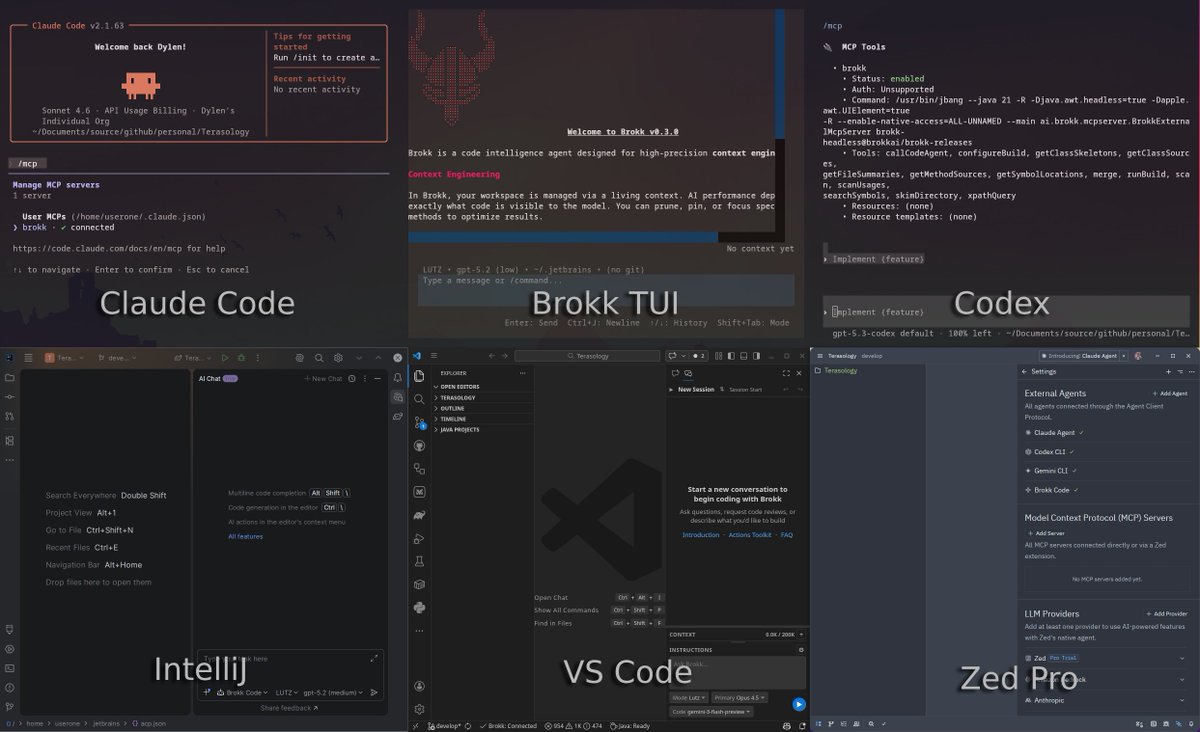
Task: Open IntelliJ Project tool window folder icon
Action: point(9,378)
